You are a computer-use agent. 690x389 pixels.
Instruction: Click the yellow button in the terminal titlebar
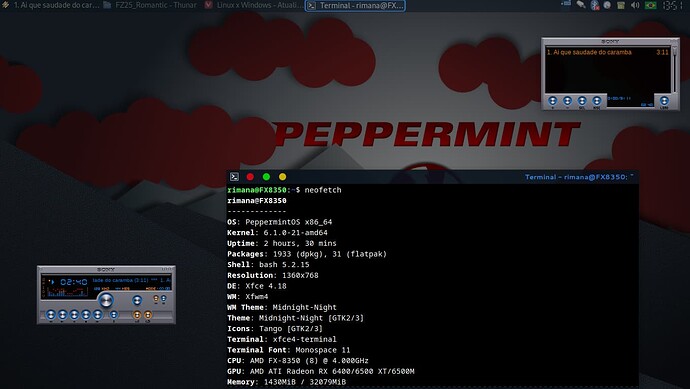(283, 177)
